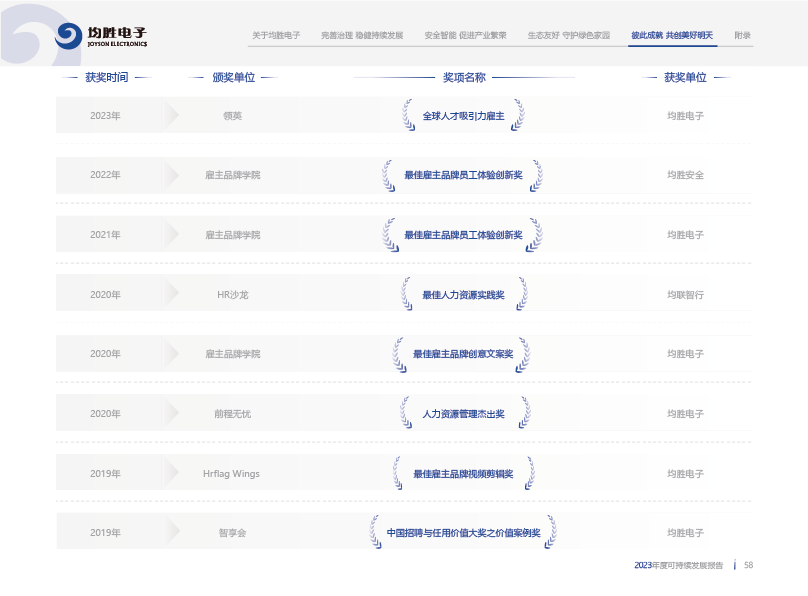Click the 2023年 year arrow cell
808x596 pixels.
pos(105,116)
